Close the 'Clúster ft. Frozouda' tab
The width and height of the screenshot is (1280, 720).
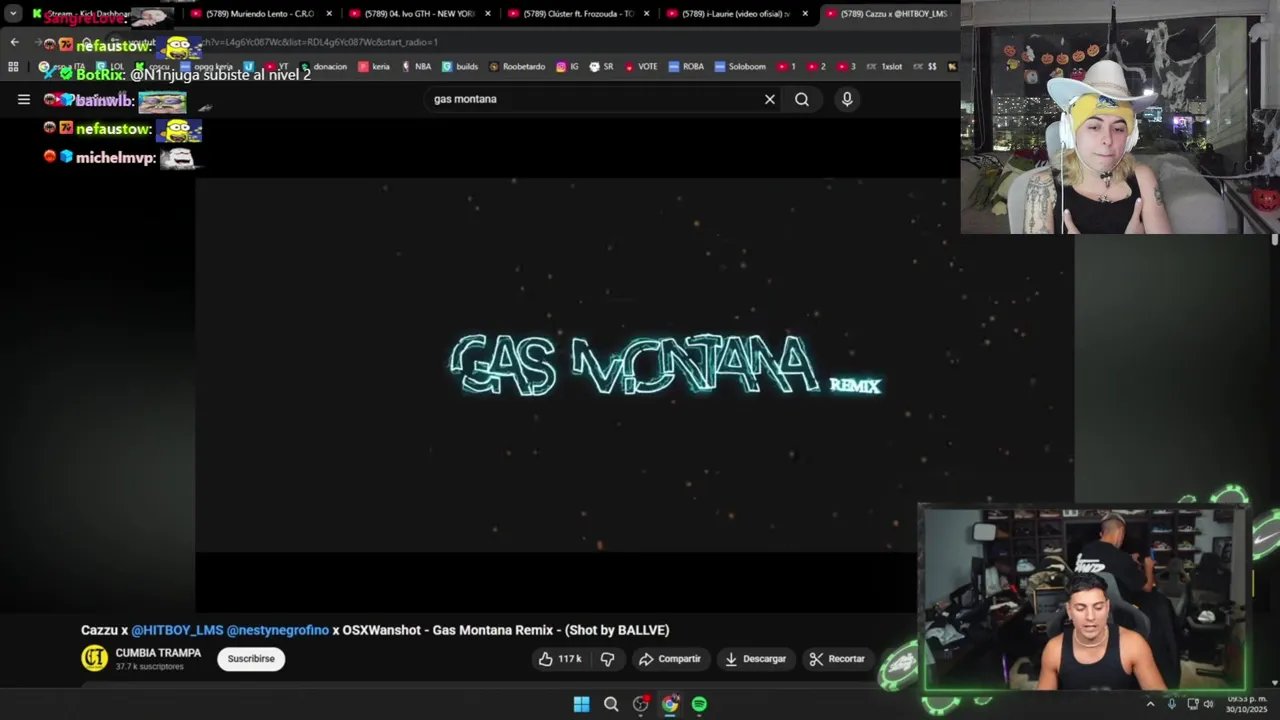tap(647, 14)
